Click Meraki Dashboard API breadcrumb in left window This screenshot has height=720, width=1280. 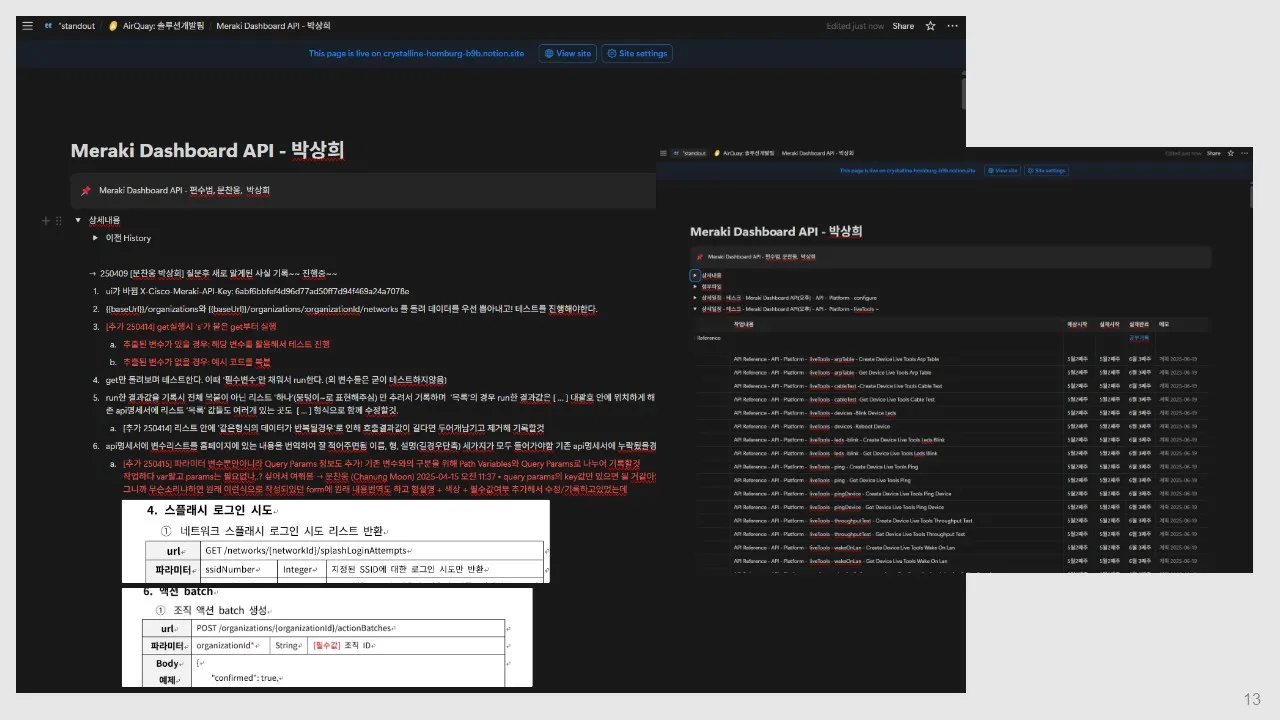pos(273,26)
